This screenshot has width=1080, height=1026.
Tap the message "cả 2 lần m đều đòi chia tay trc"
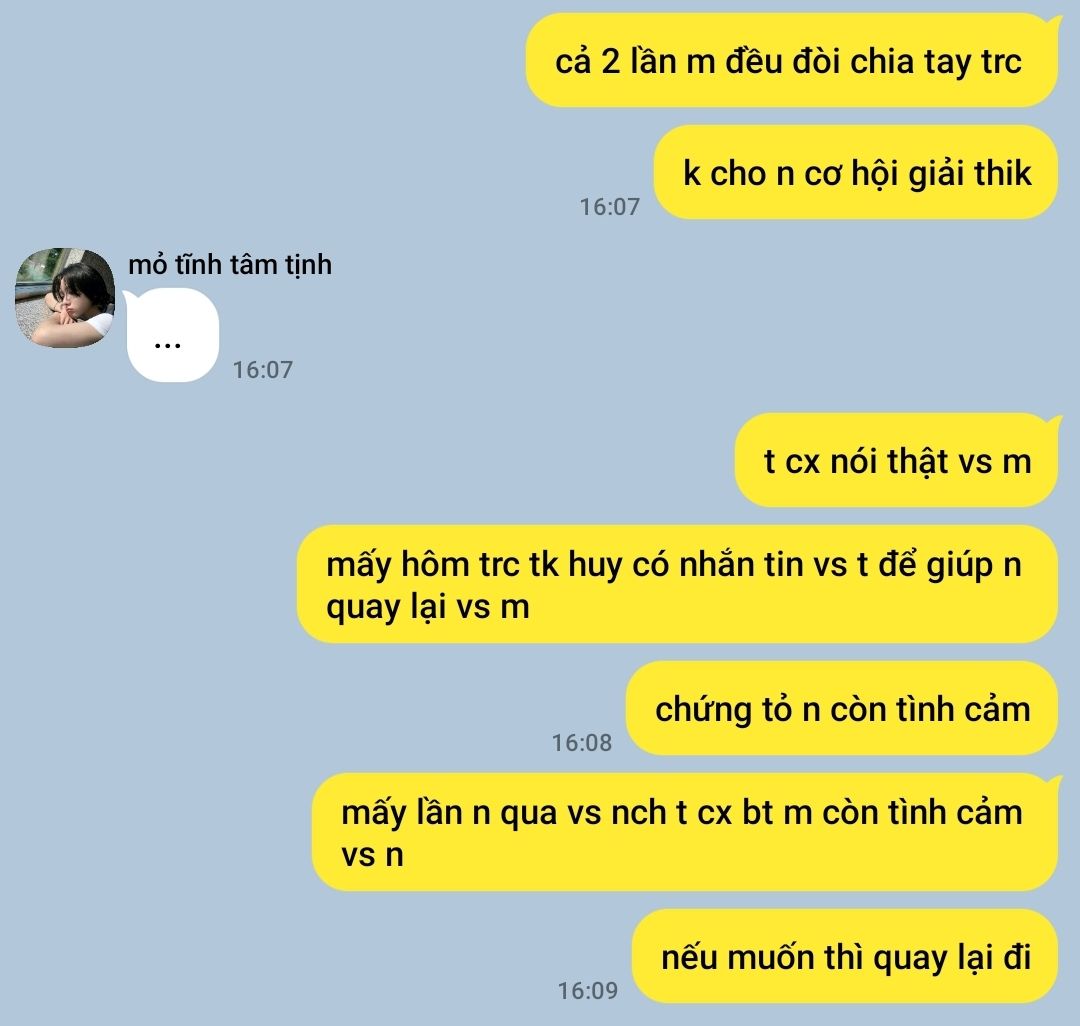click(791, 61)
